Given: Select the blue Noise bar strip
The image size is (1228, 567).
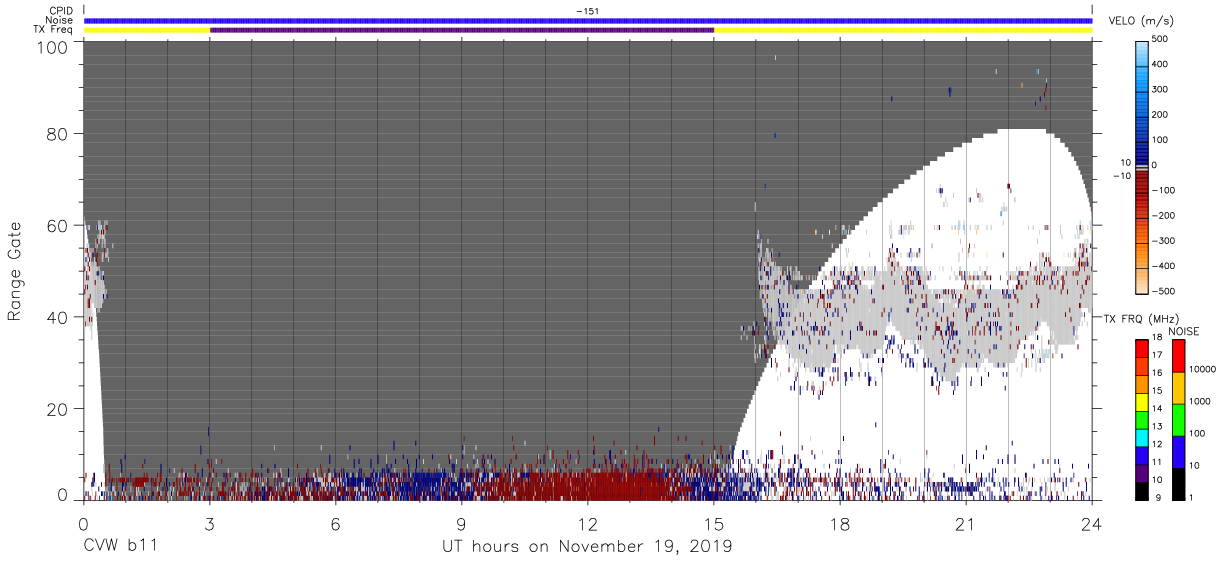Looking at the screenshot, I should (587, 20).
